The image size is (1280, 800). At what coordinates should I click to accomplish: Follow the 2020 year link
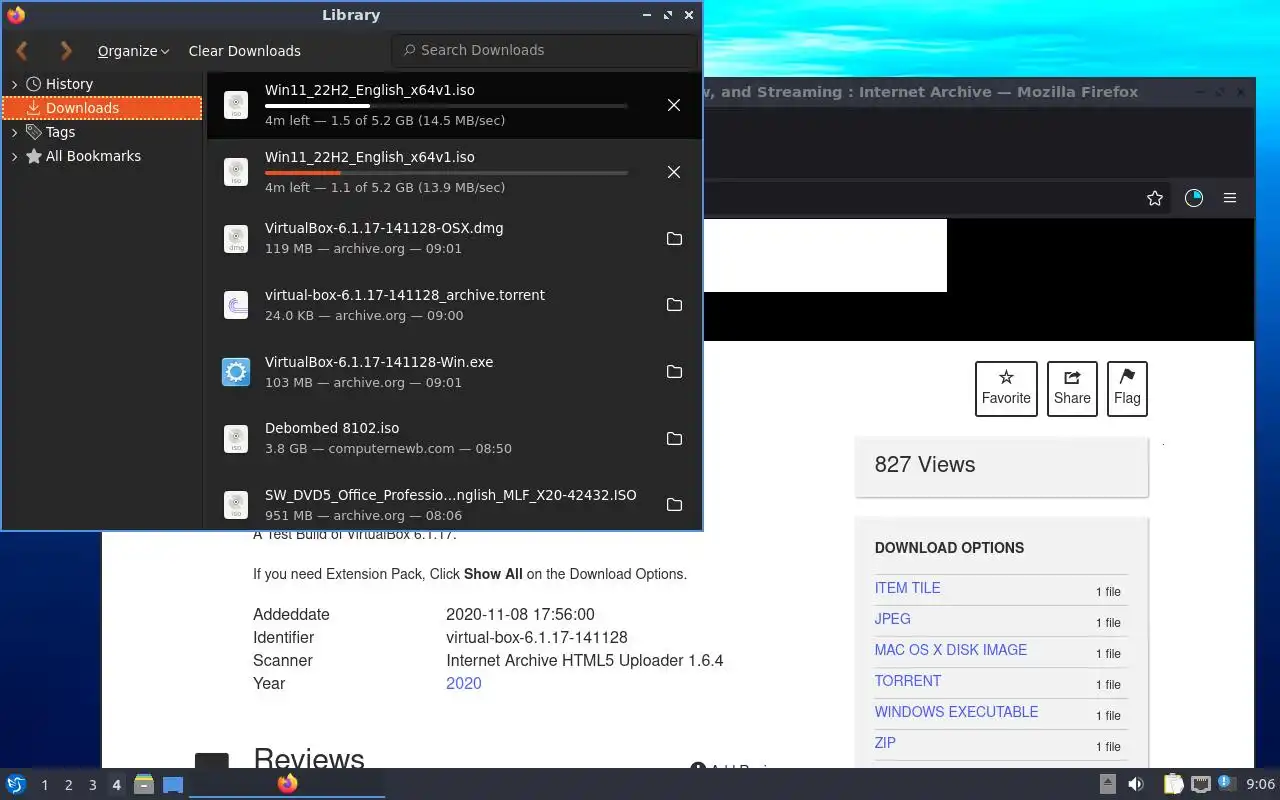tap(463, 683)
